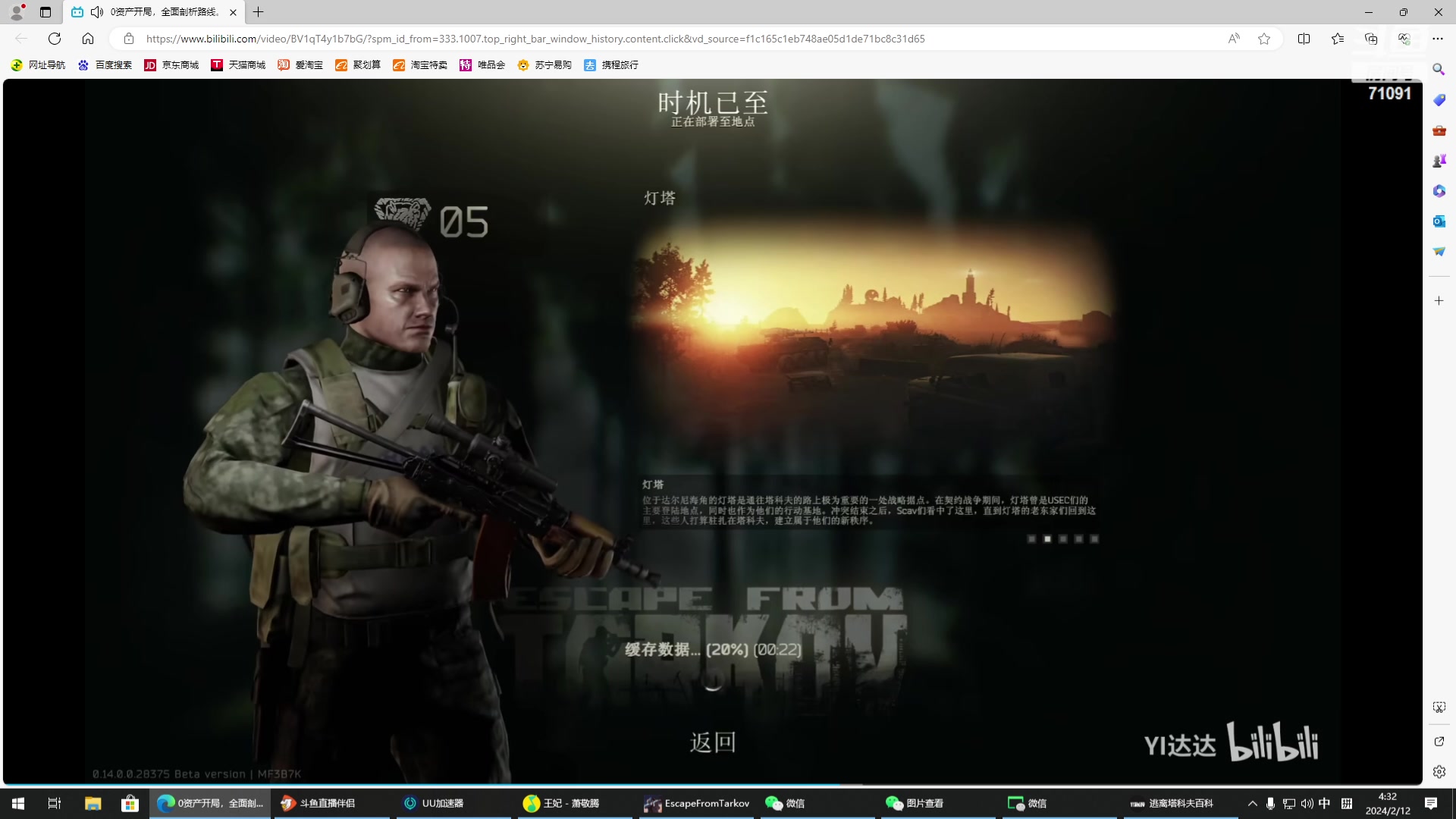Click the 返回 button in game screen
The width and height of the screenshot is (1456, 819).
click(713, 742)
